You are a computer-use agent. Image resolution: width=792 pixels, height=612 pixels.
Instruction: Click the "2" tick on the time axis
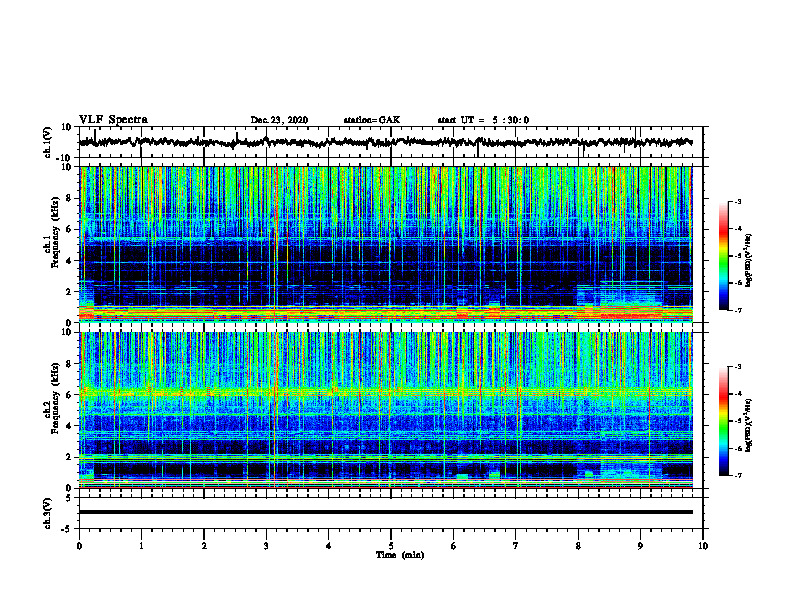click(x=204, y=546)
